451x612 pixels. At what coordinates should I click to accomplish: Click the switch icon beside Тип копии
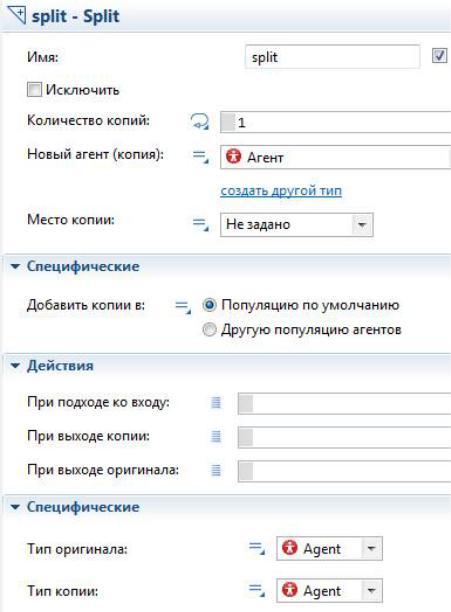click(257, 591)
